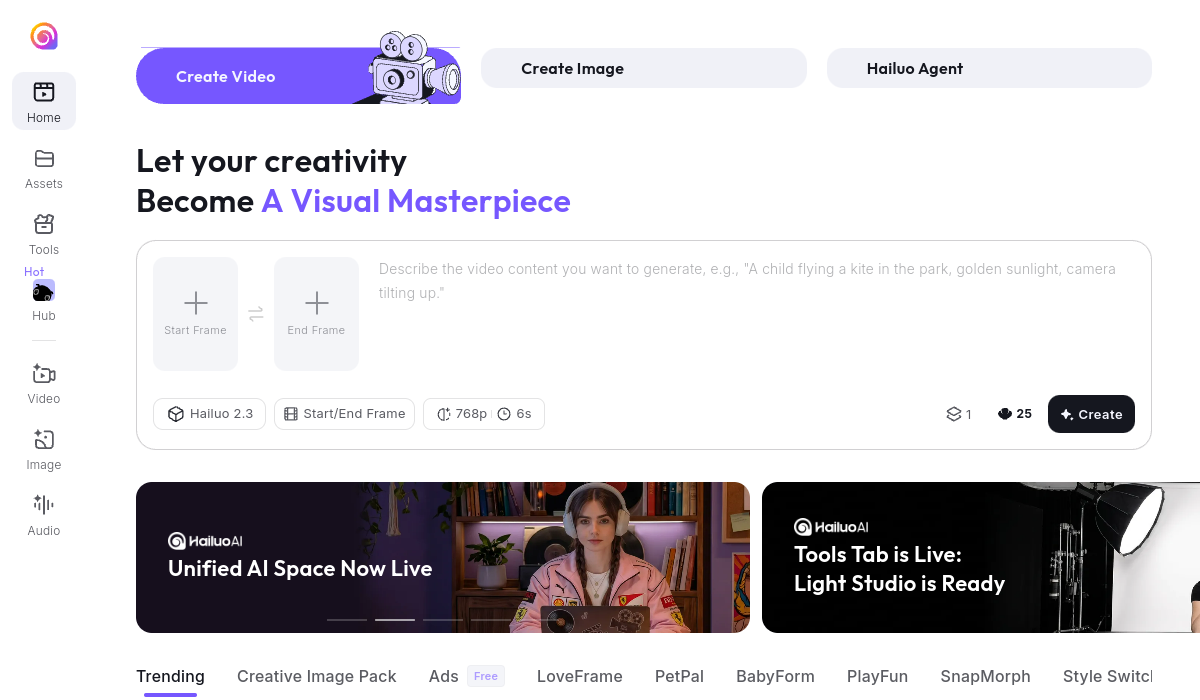
Task: Open the Audio sidebar icon
Action: click(x=44, y=504)
